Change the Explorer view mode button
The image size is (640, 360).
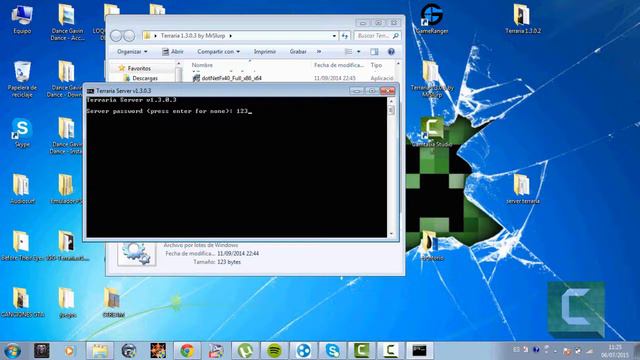click(348, 52)
